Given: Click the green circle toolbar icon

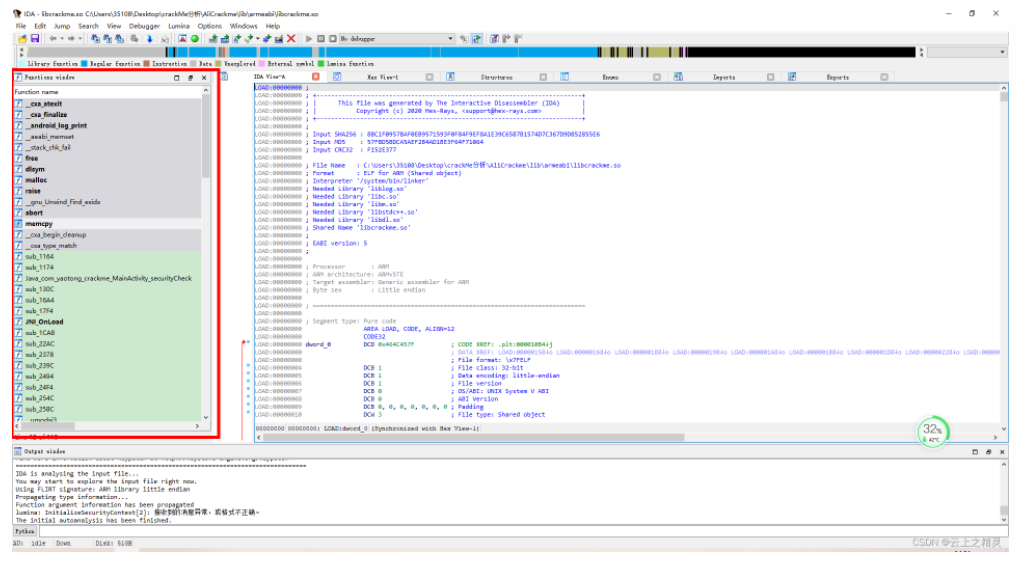Looking at the screenshot, I should click(x=194, y=39).
